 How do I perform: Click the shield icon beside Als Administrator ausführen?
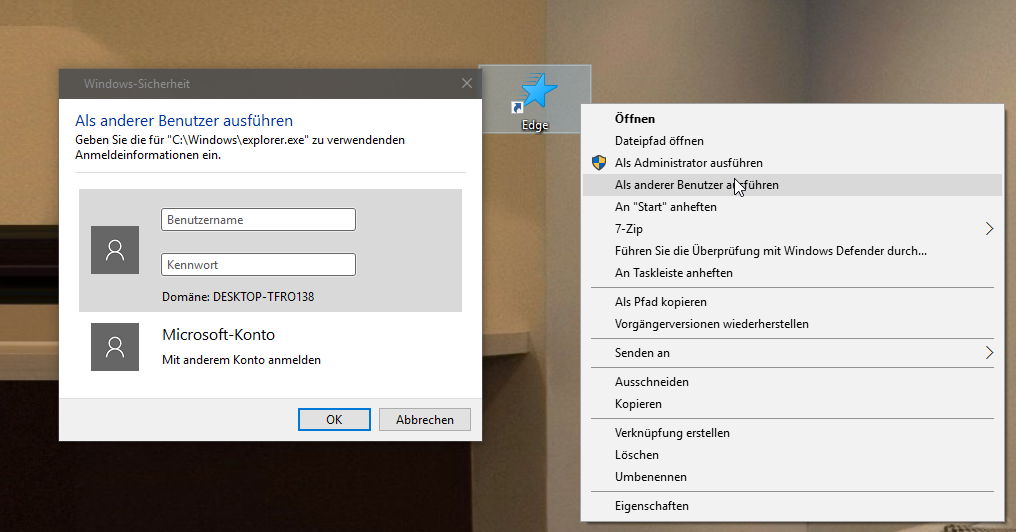pos(599,163)
